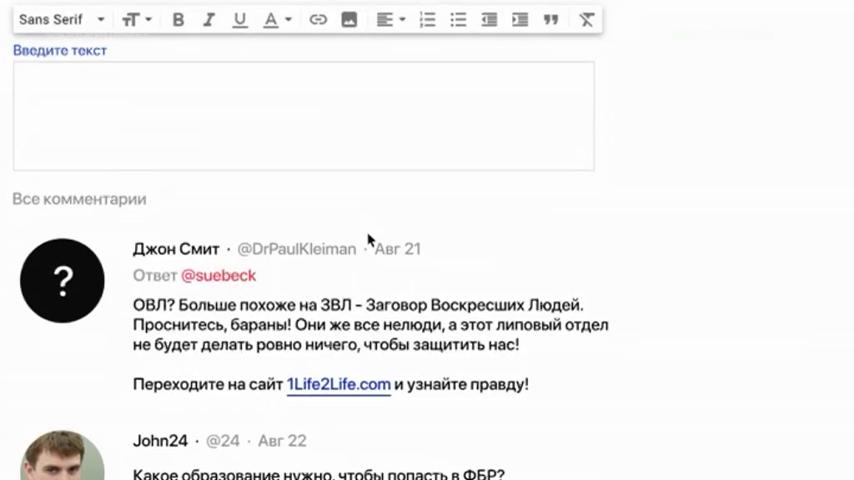Open the text size dropdown
The height and width of the screenshot is (480, 854).
[137, 20]
